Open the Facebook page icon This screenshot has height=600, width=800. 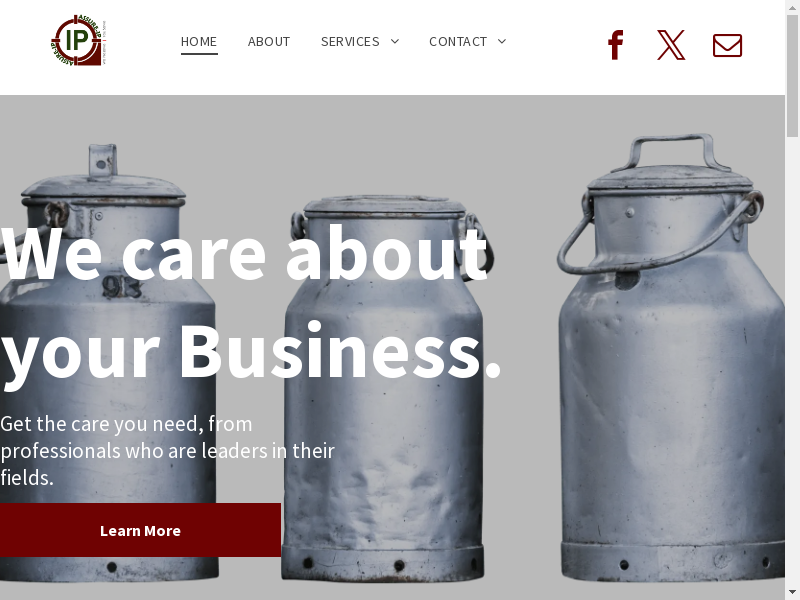616,45
